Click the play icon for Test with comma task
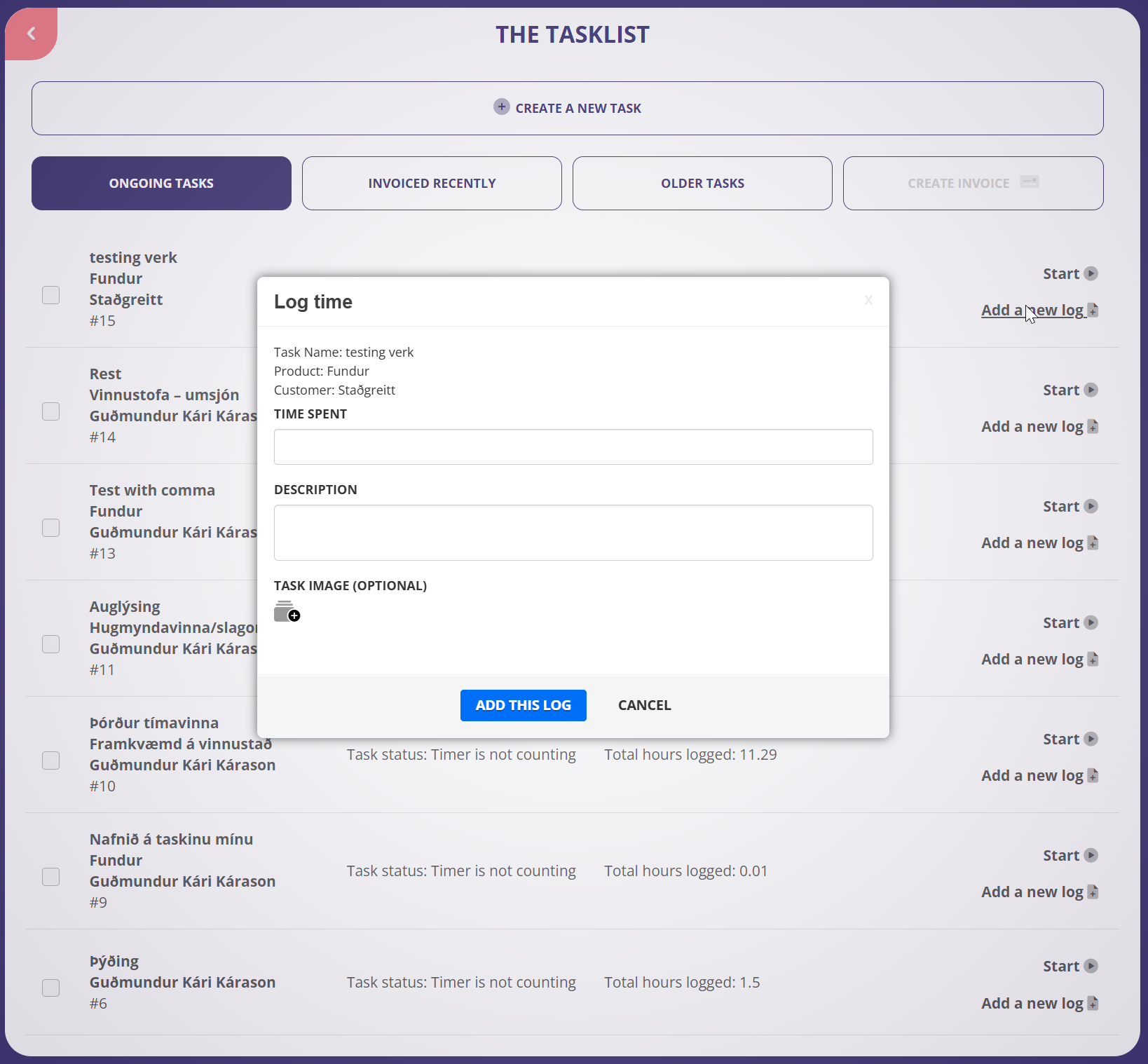 (x=1091, y=506)
